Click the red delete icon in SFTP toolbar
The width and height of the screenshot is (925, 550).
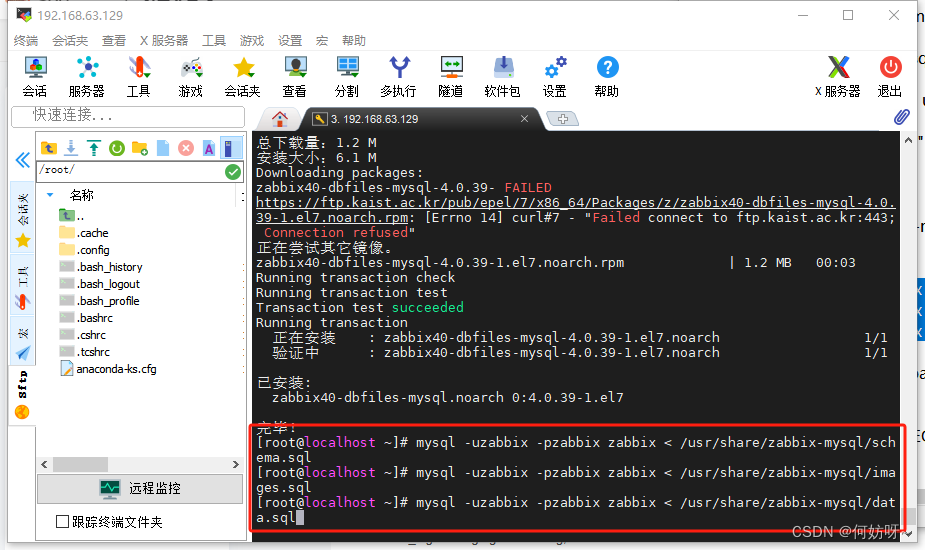point(186,148)
